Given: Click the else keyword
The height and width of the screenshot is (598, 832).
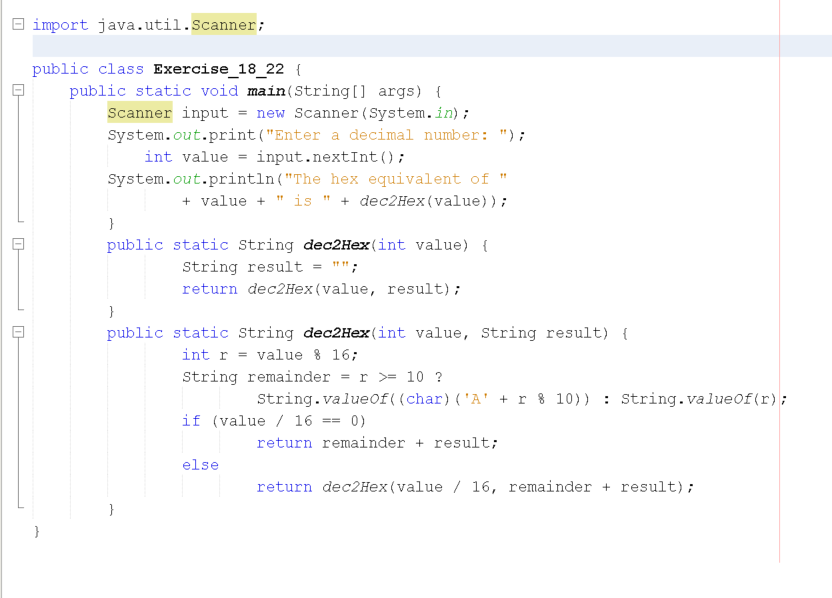Looking at the screenshot, I should (x=199, y=464).
